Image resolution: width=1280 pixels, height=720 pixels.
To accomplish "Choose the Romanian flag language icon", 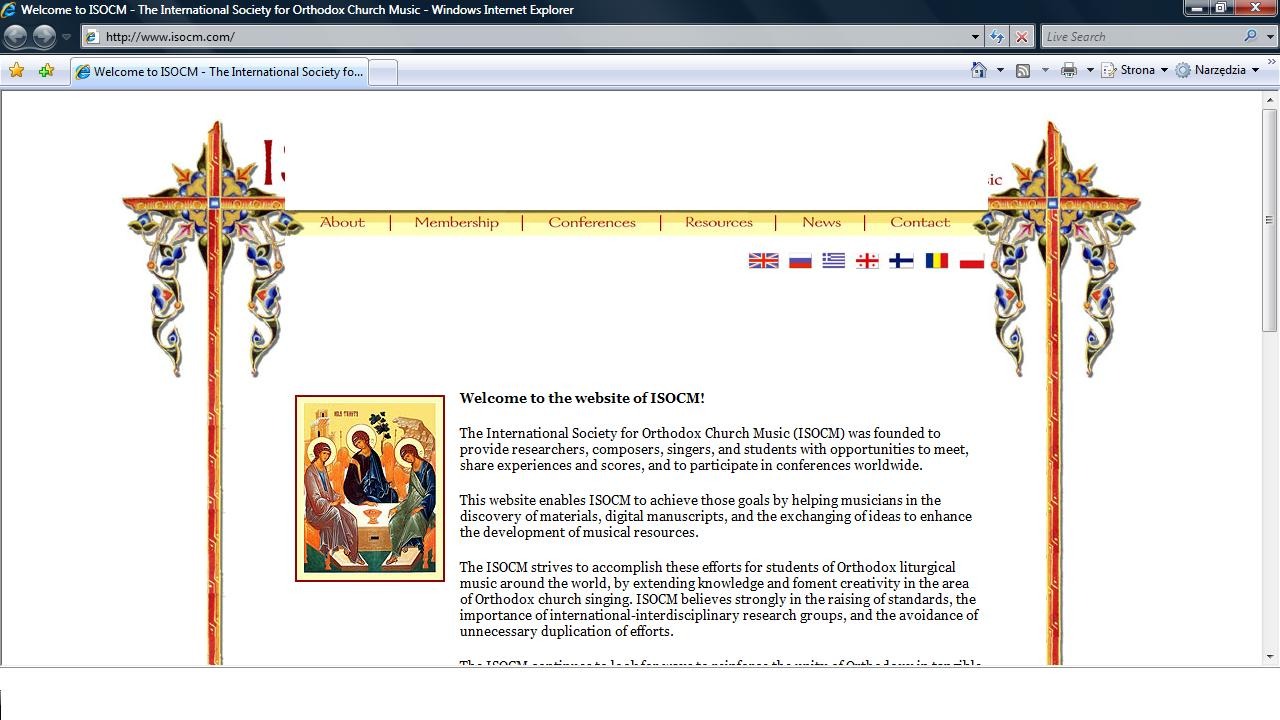I will tap(936, 261).
